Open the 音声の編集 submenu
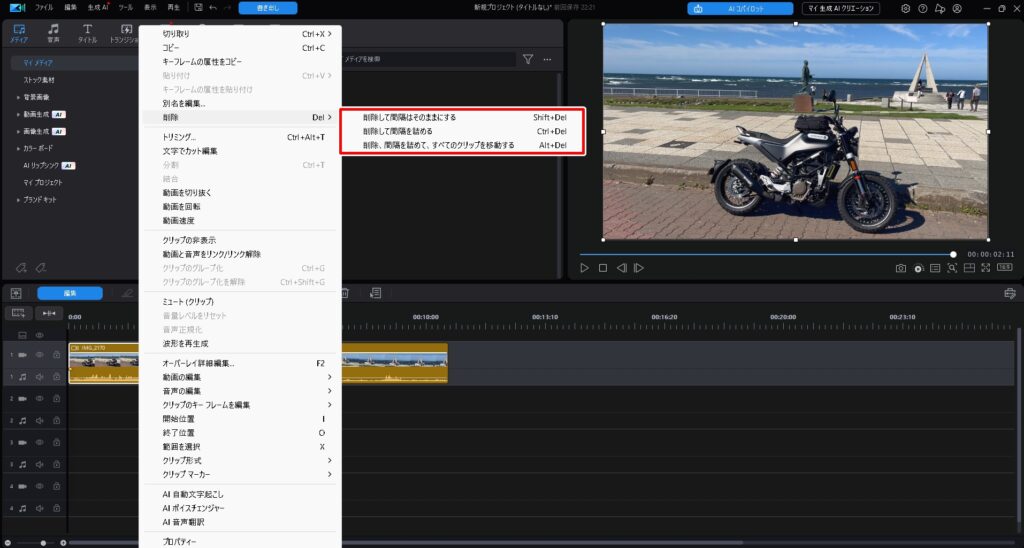Viewport: 1024px width, 548px height. click(x=240, y=391)
